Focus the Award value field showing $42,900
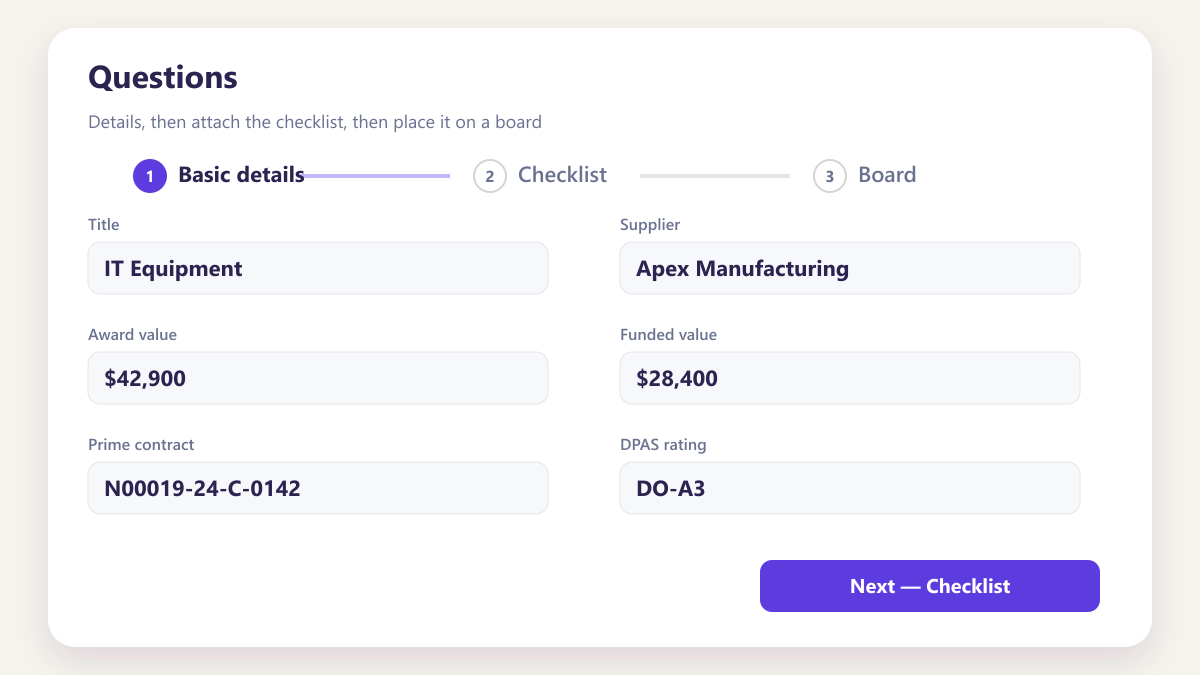The image size is (1200, 675). click(x=318, y=378)
